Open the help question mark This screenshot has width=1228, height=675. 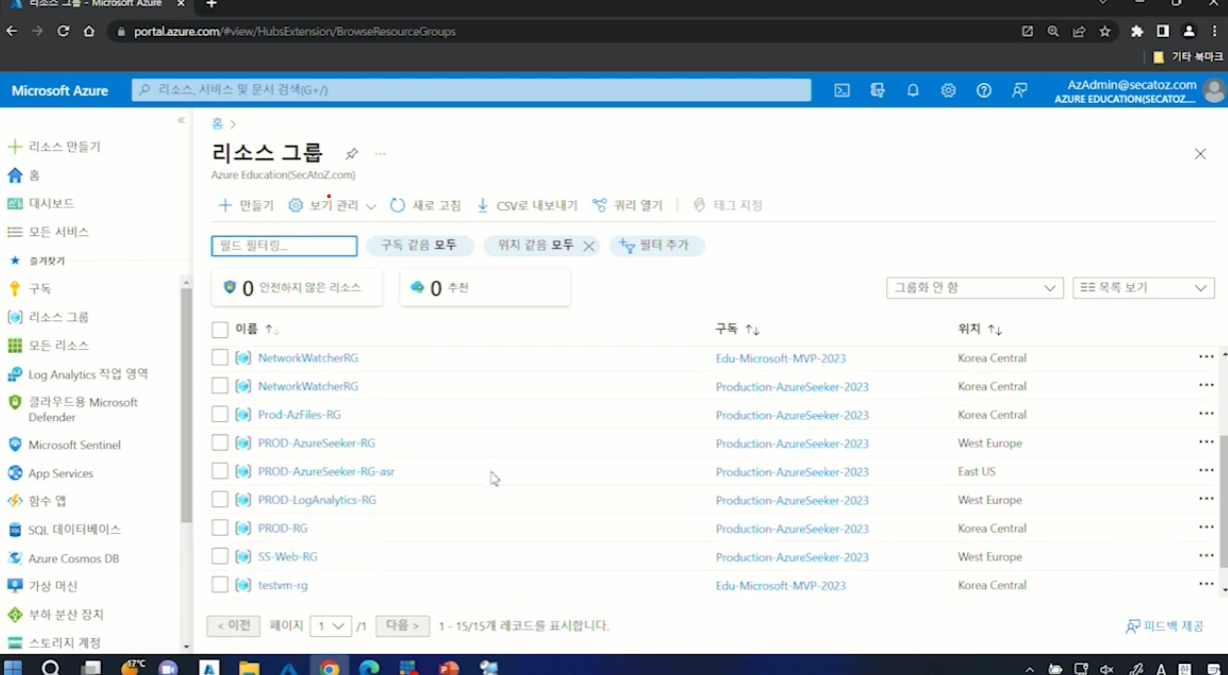[x=984, y=90]
